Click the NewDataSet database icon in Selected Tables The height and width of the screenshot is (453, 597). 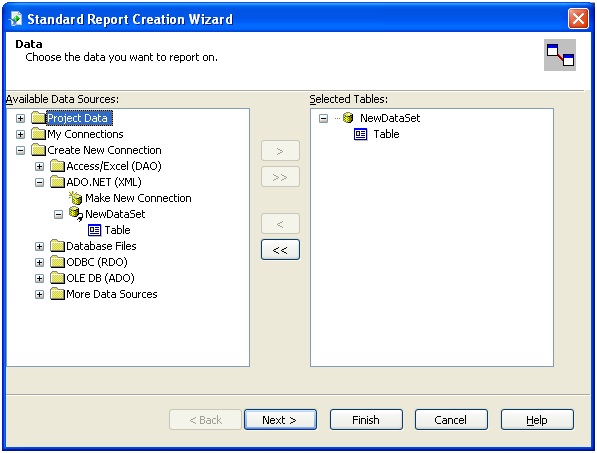coord(348,118)
